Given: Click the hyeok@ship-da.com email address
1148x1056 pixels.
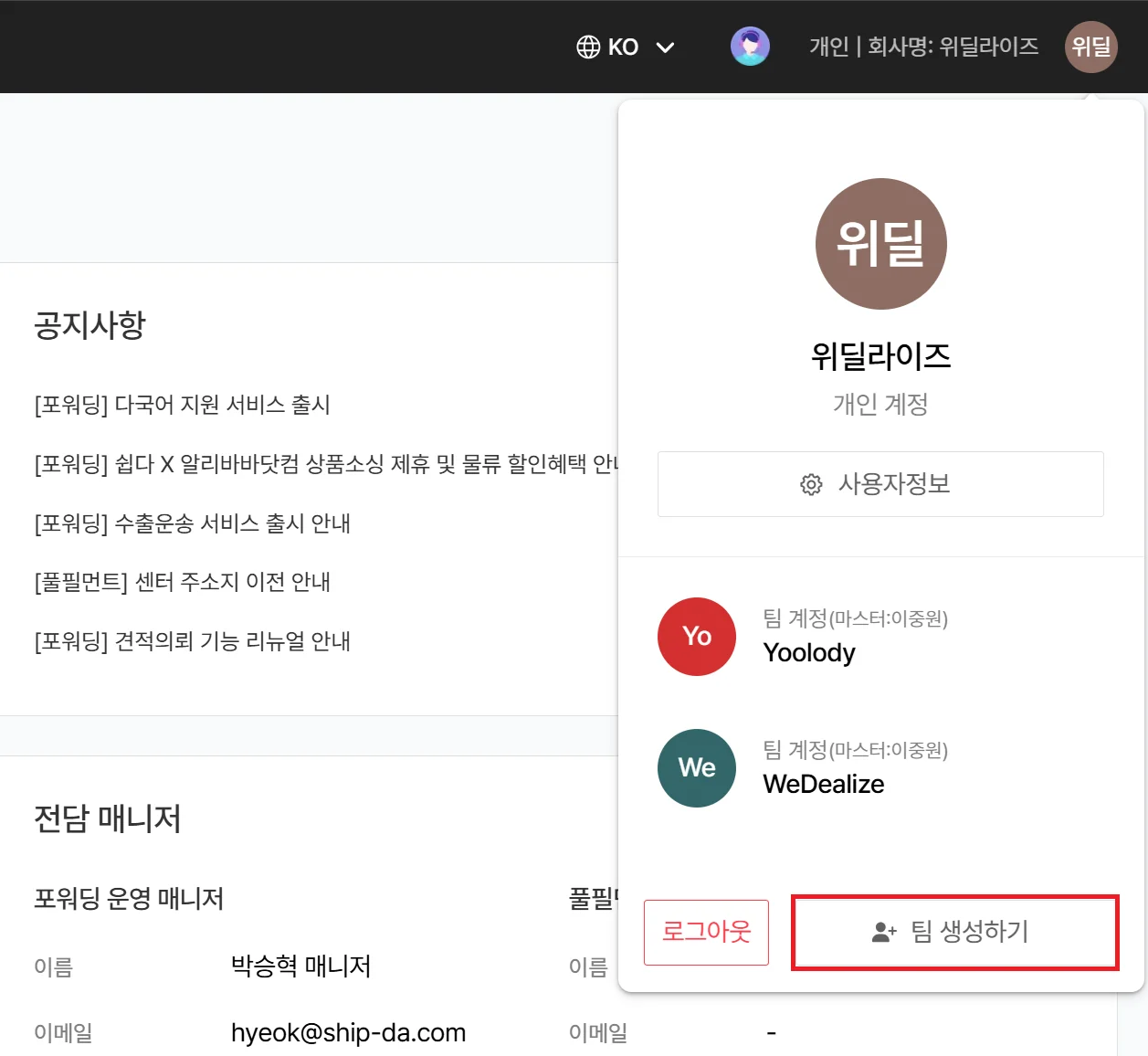Looking at the screenshot, I should (x=348, y=1032).
